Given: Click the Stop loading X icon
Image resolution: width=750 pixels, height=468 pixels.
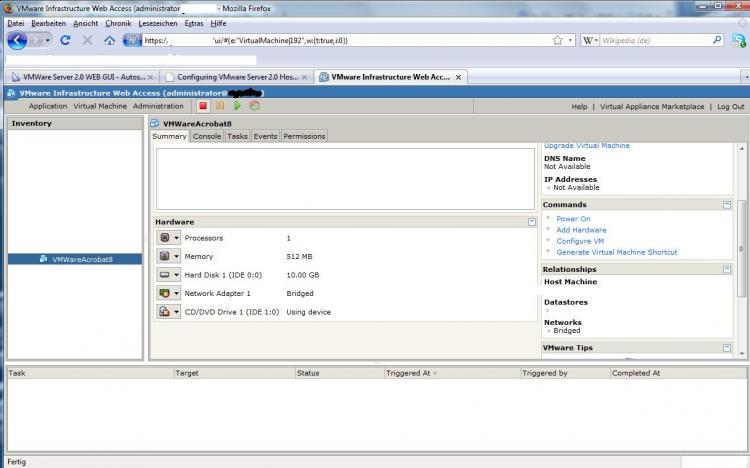Looking at the screenshot, I should pyautogui.click(x=87, y=41).
